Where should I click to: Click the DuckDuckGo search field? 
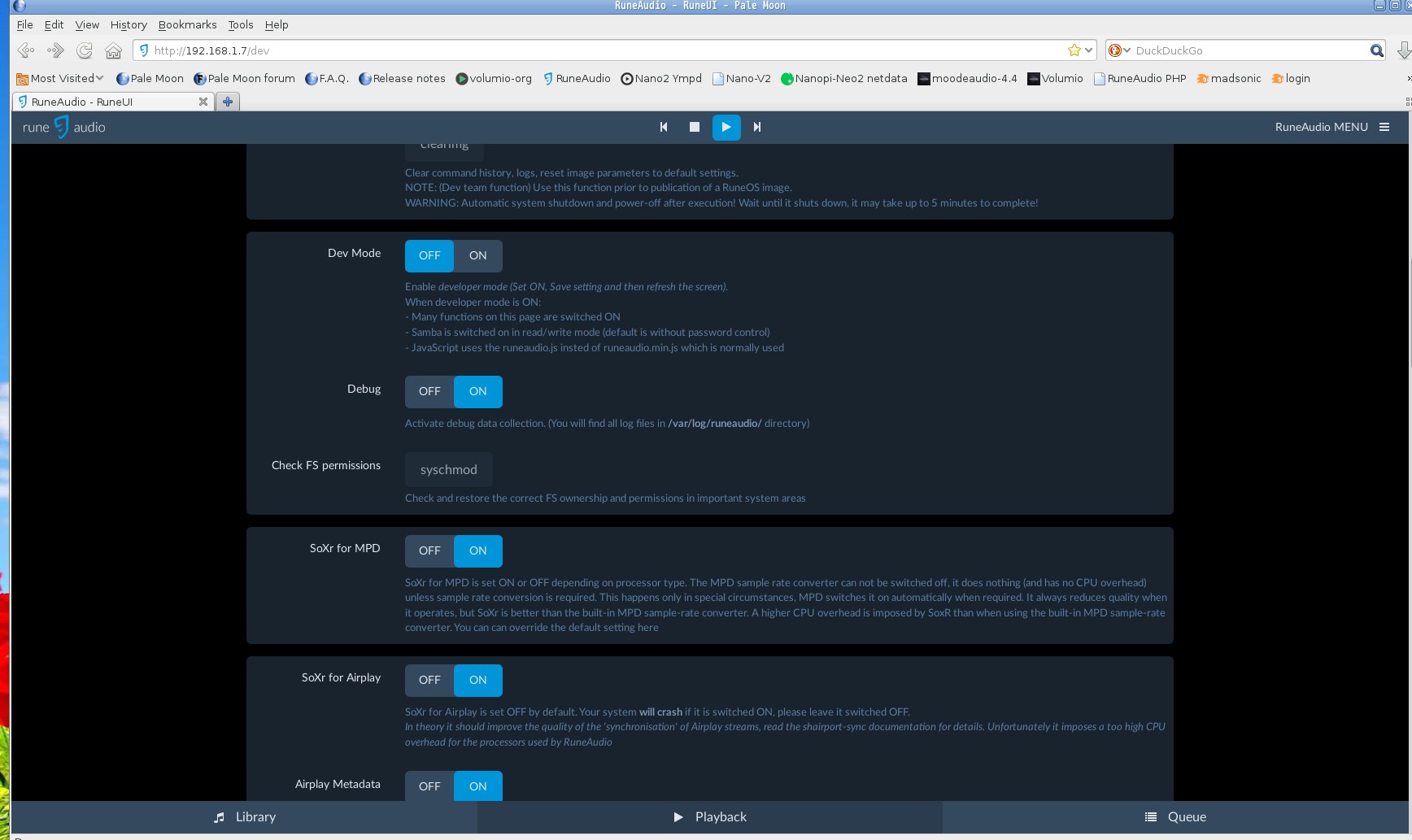1249,50
